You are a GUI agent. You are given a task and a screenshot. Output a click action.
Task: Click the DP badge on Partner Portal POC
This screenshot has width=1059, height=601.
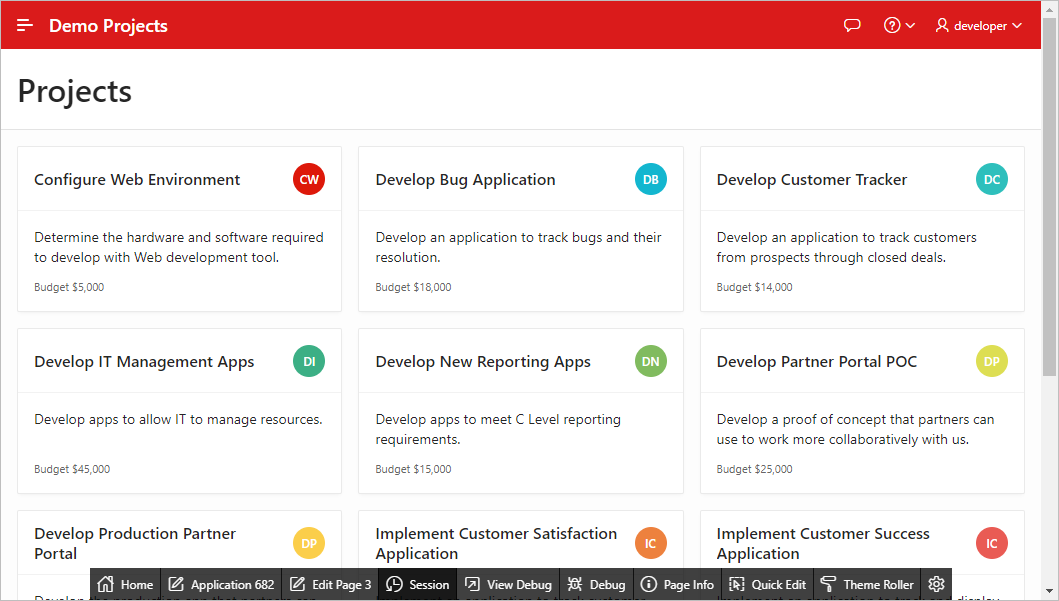(991, 361)
